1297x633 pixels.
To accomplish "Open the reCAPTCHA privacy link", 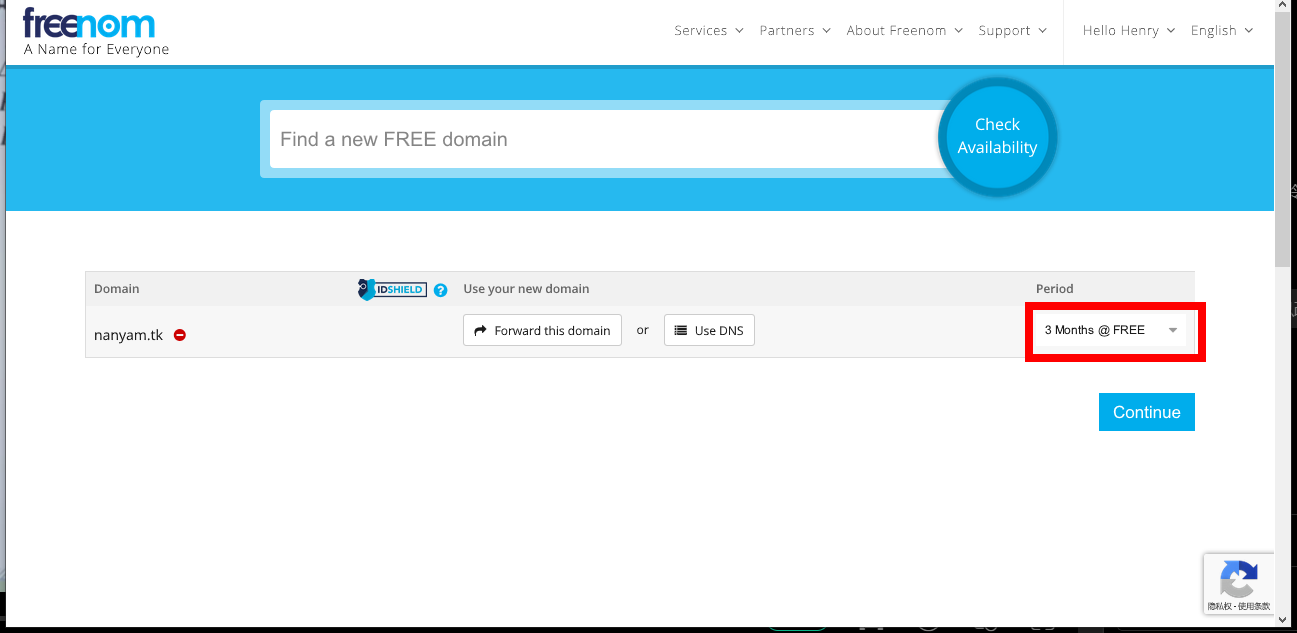I will (x=1218, y=606).
